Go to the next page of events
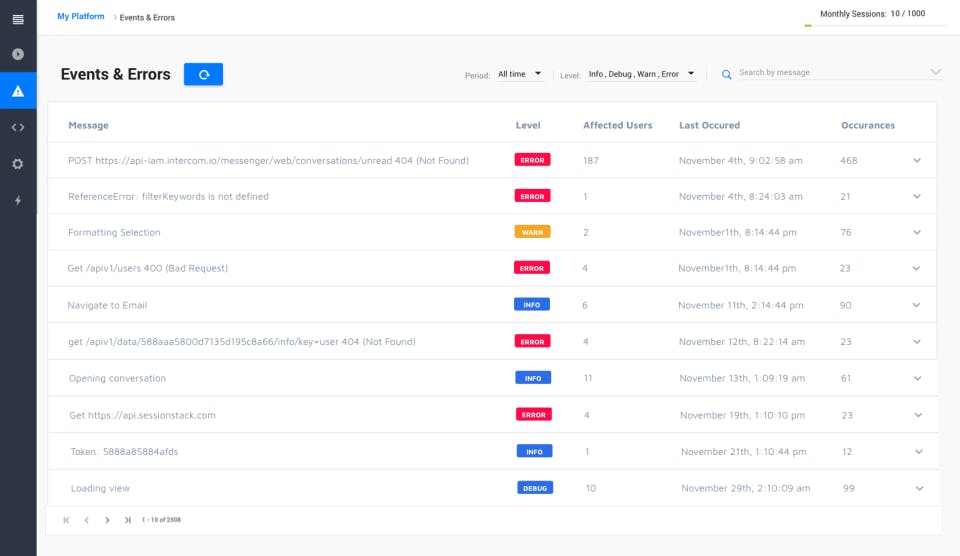The height and width of the screenshot is (556, 960). (x=107, y=520)
